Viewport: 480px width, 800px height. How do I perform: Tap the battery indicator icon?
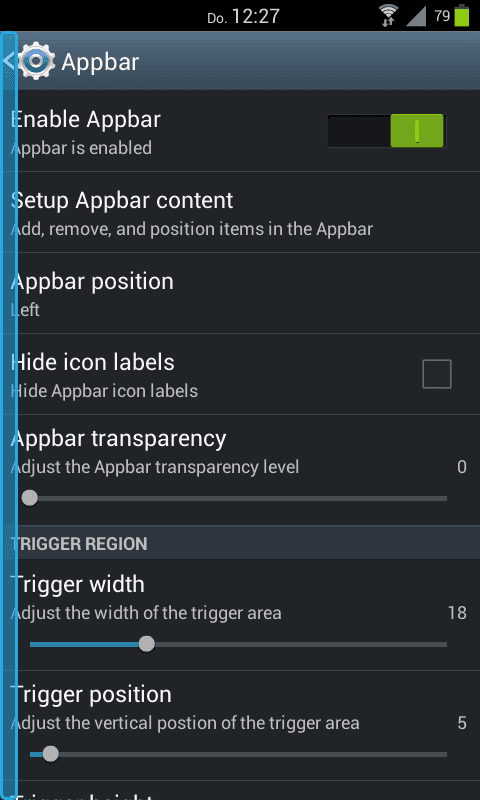[x=462, y=15]
